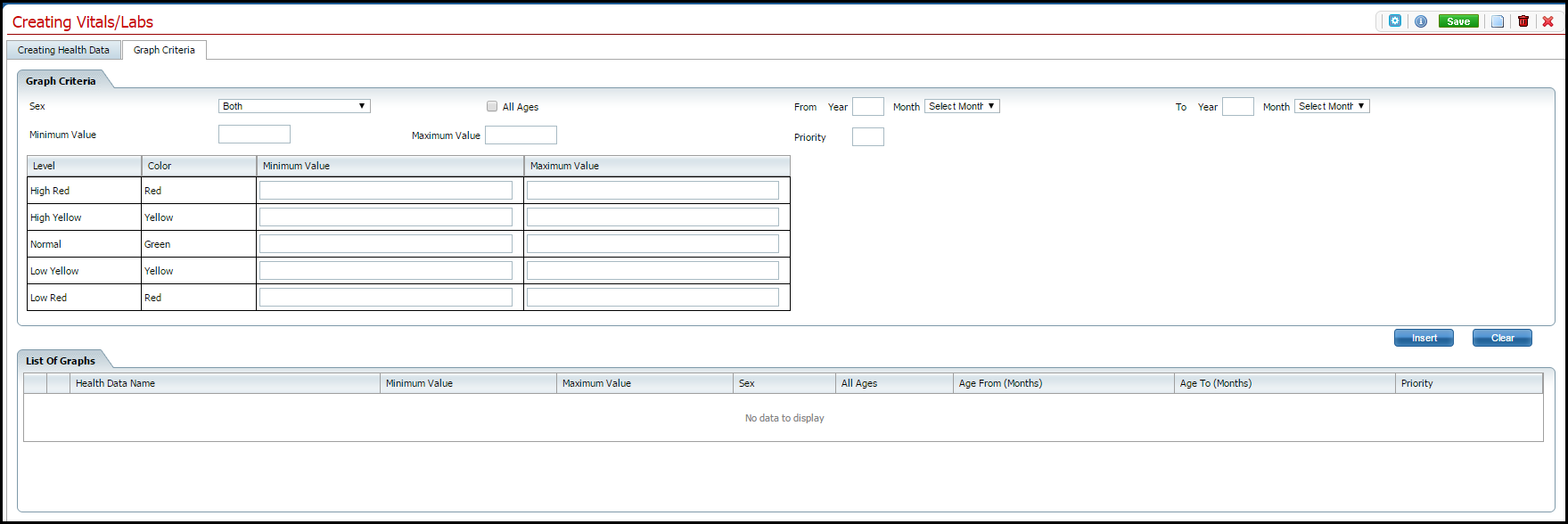
Task: Click the Insert button
Action: click(1424, 338)
